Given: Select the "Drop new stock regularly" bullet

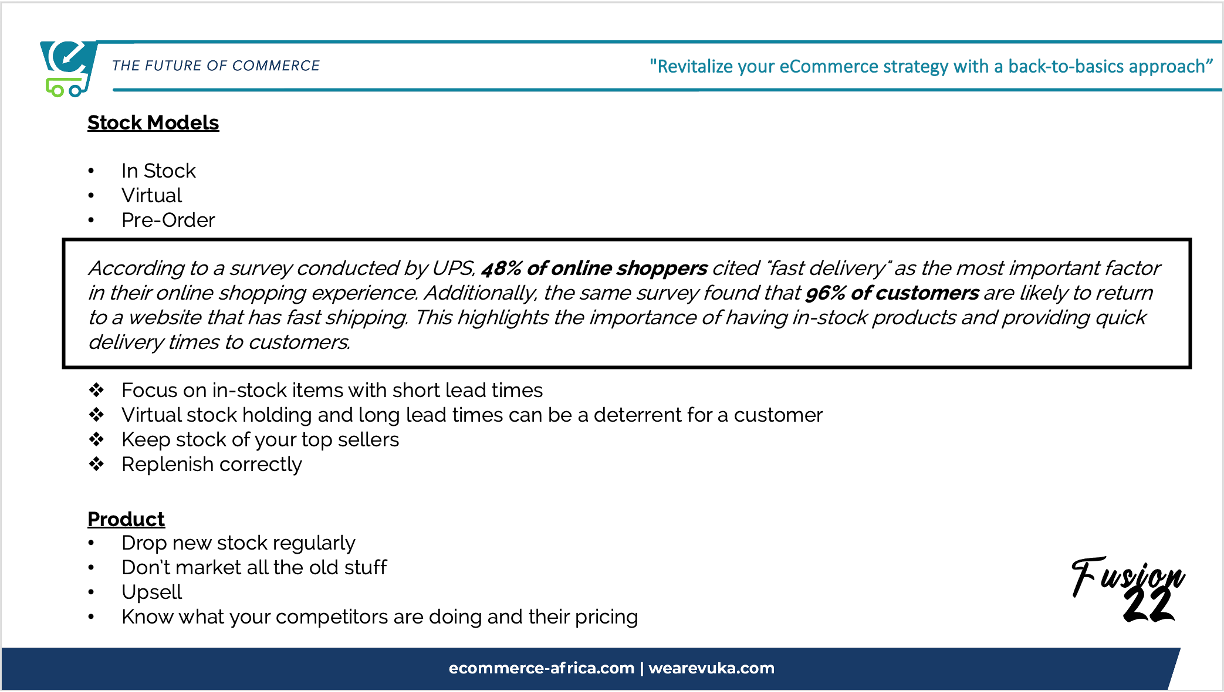Looking at the screenshot, I should click(238, 543).
